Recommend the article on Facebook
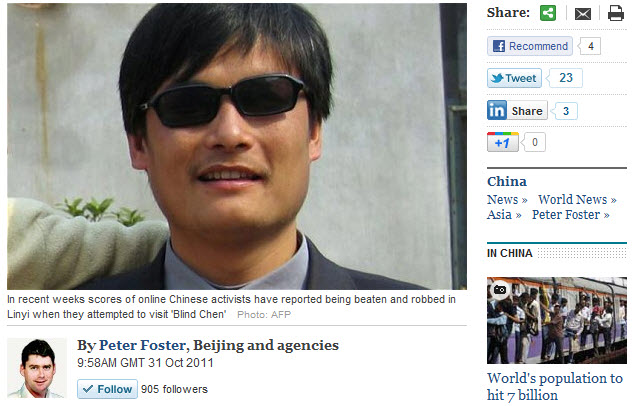 (530, 46)
